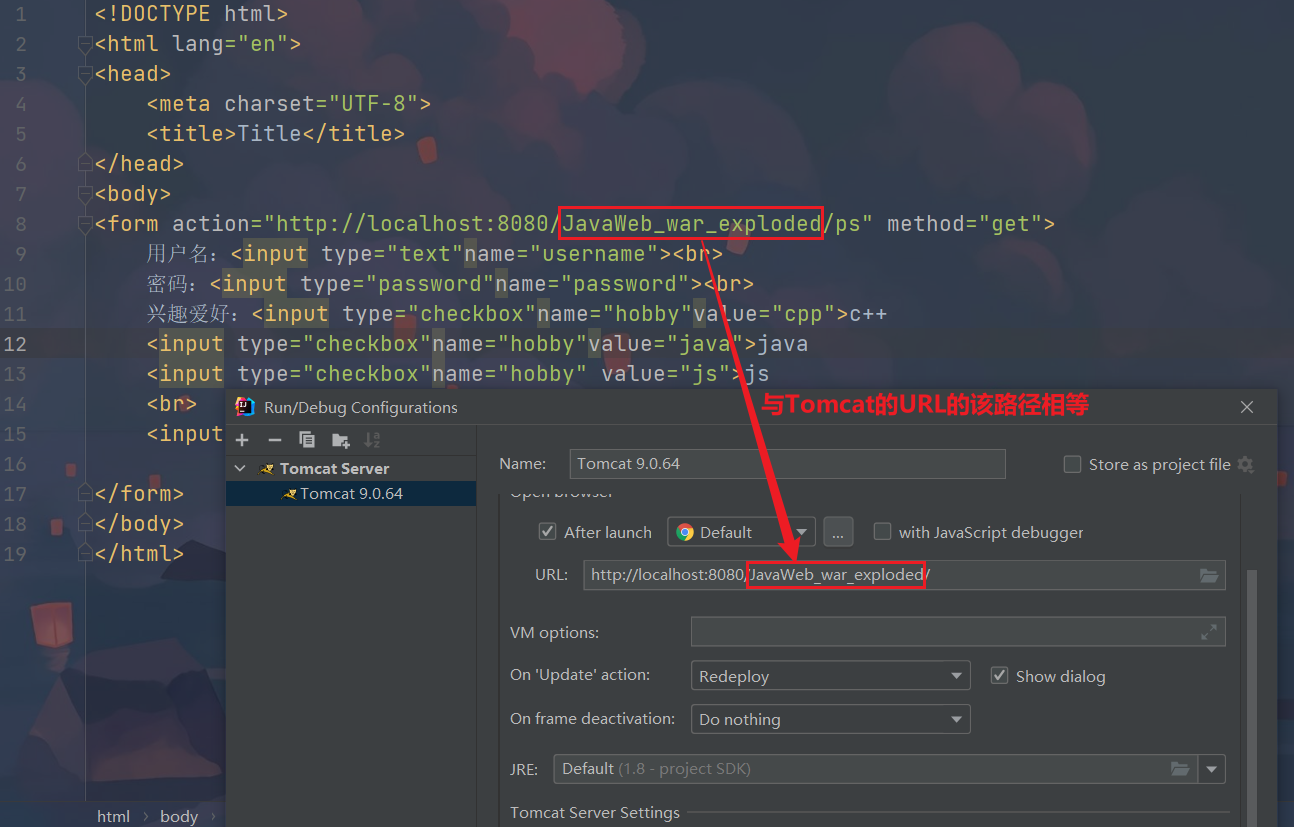Add new configuration with plus icon
The image size is (1294, 827).
click(x=242, y=440)
